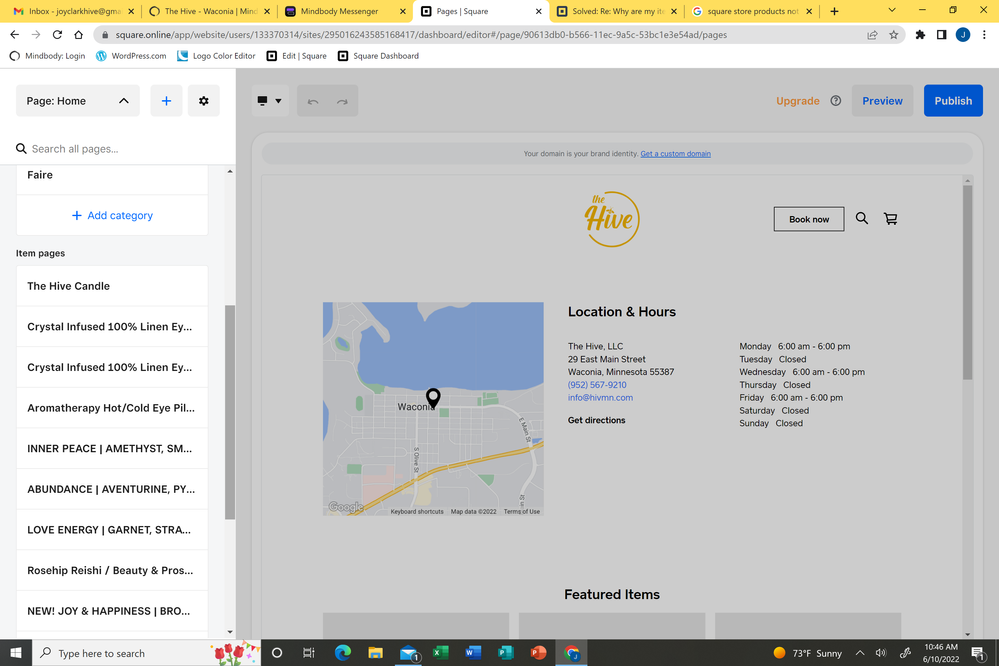Image resolution: width=999 pixels, height=666 pixels.
Task: Click the undo arrow in the editor toolbar
Action: [x=313, y=101]
